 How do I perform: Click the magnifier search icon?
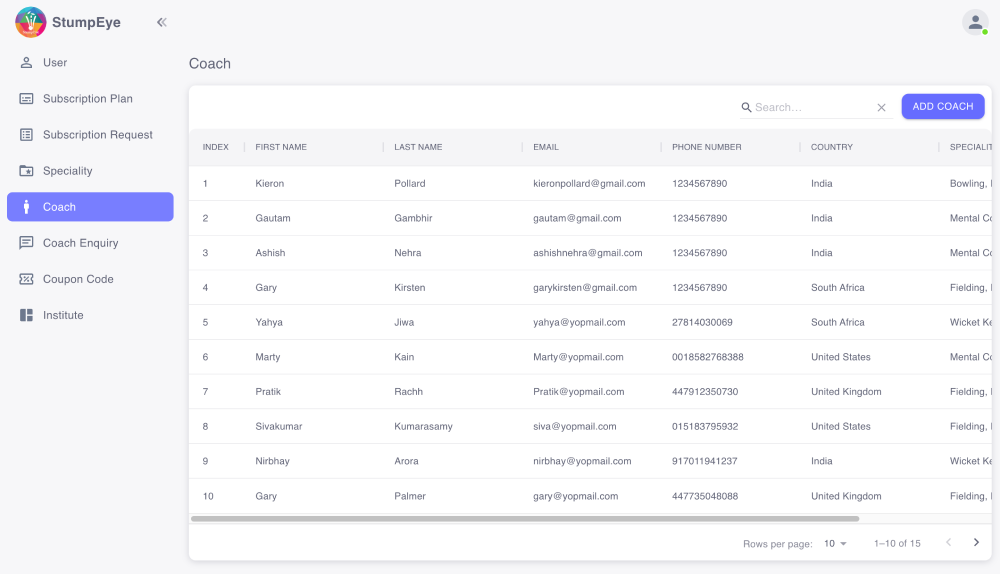click(746, 107)
